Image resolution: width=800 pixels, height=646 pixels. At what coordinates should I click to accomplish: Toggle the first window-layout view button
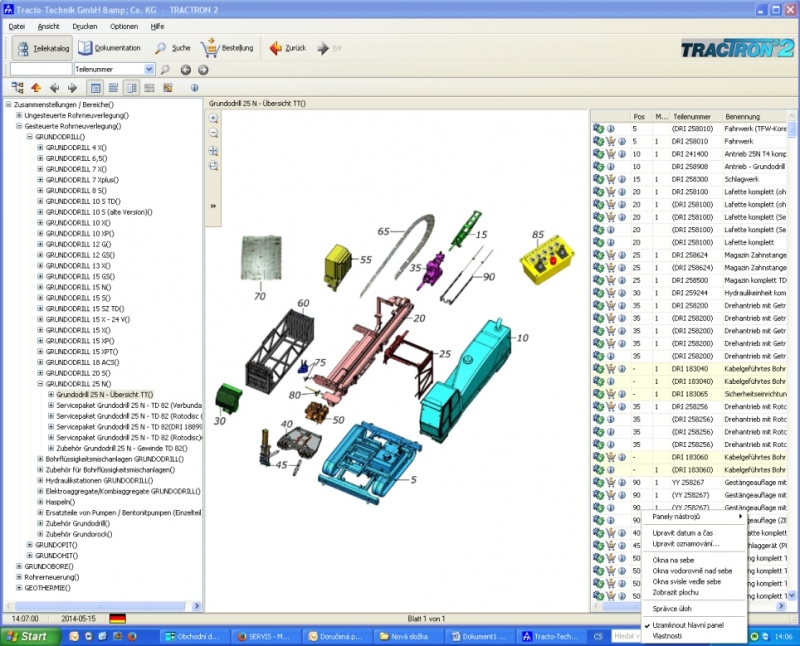coord(95,88)
